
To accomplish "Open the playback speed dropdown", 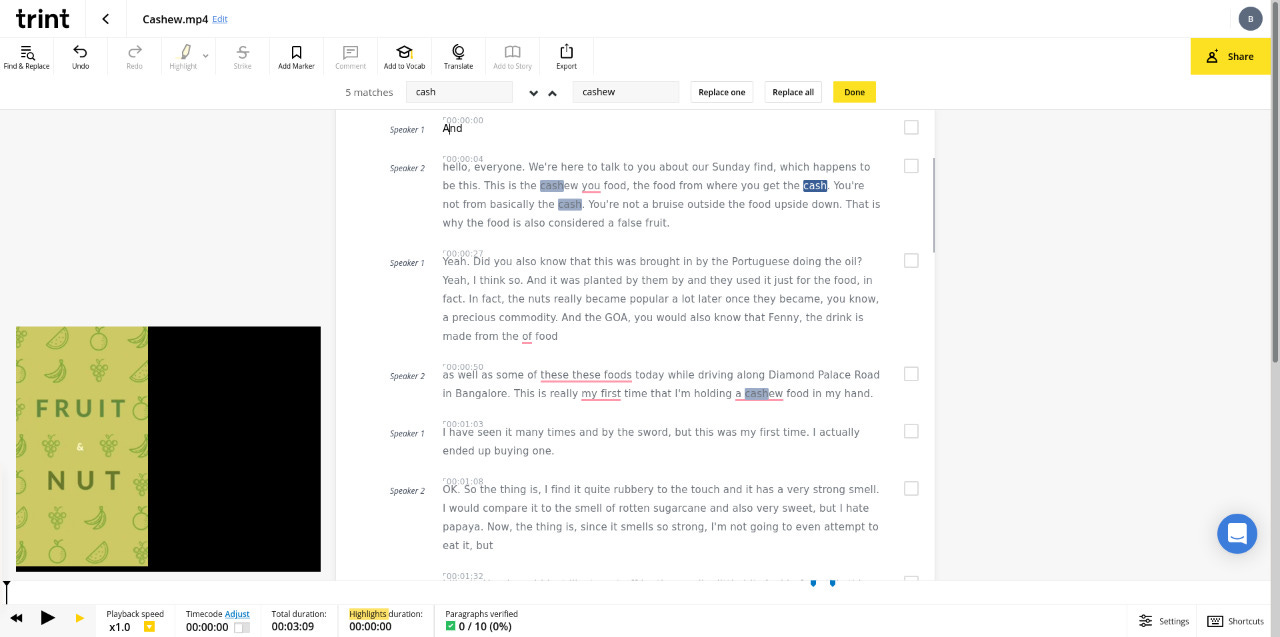I will [149, 627].
